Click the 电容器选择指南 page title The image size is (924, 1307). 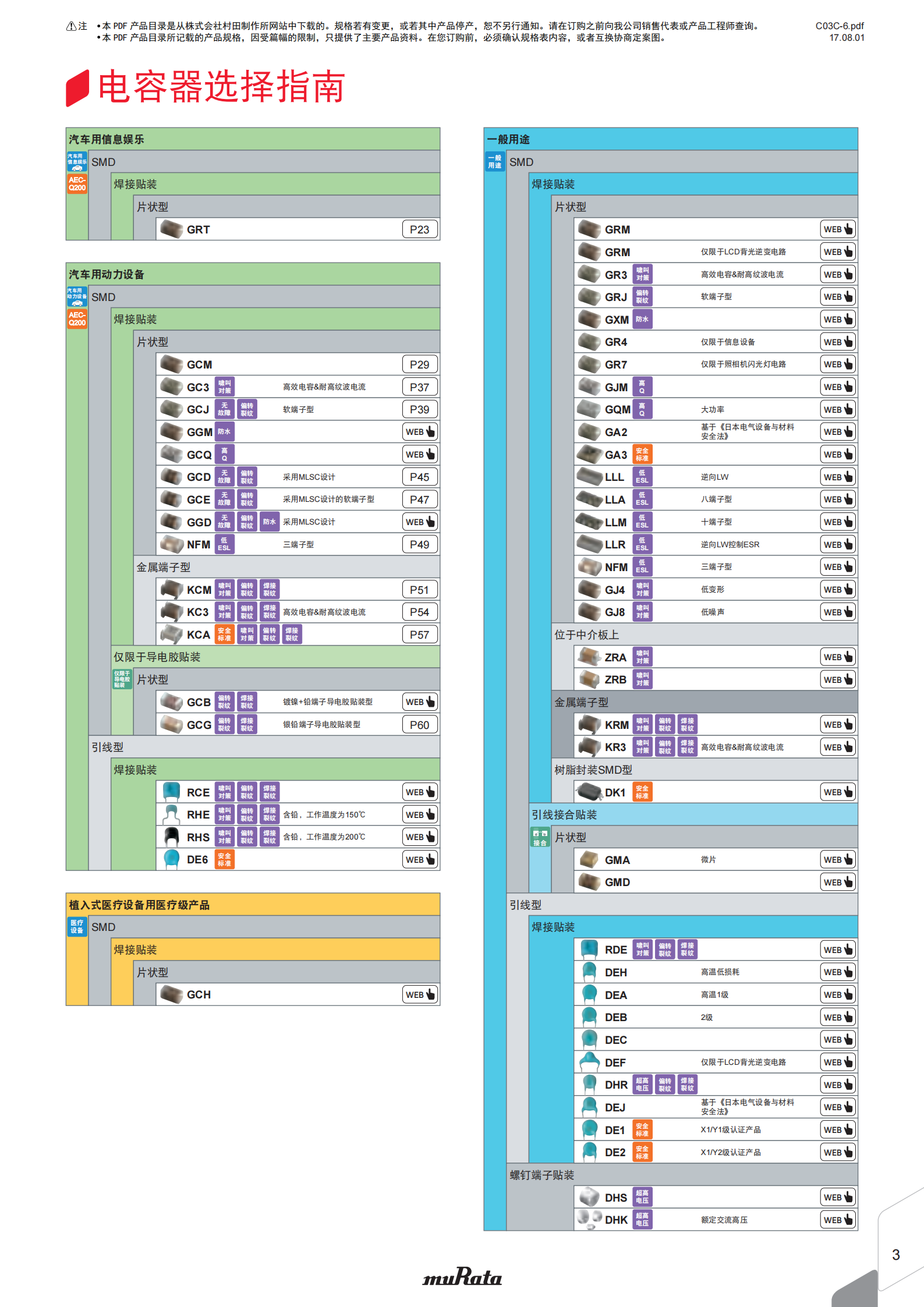coord(221,87)
